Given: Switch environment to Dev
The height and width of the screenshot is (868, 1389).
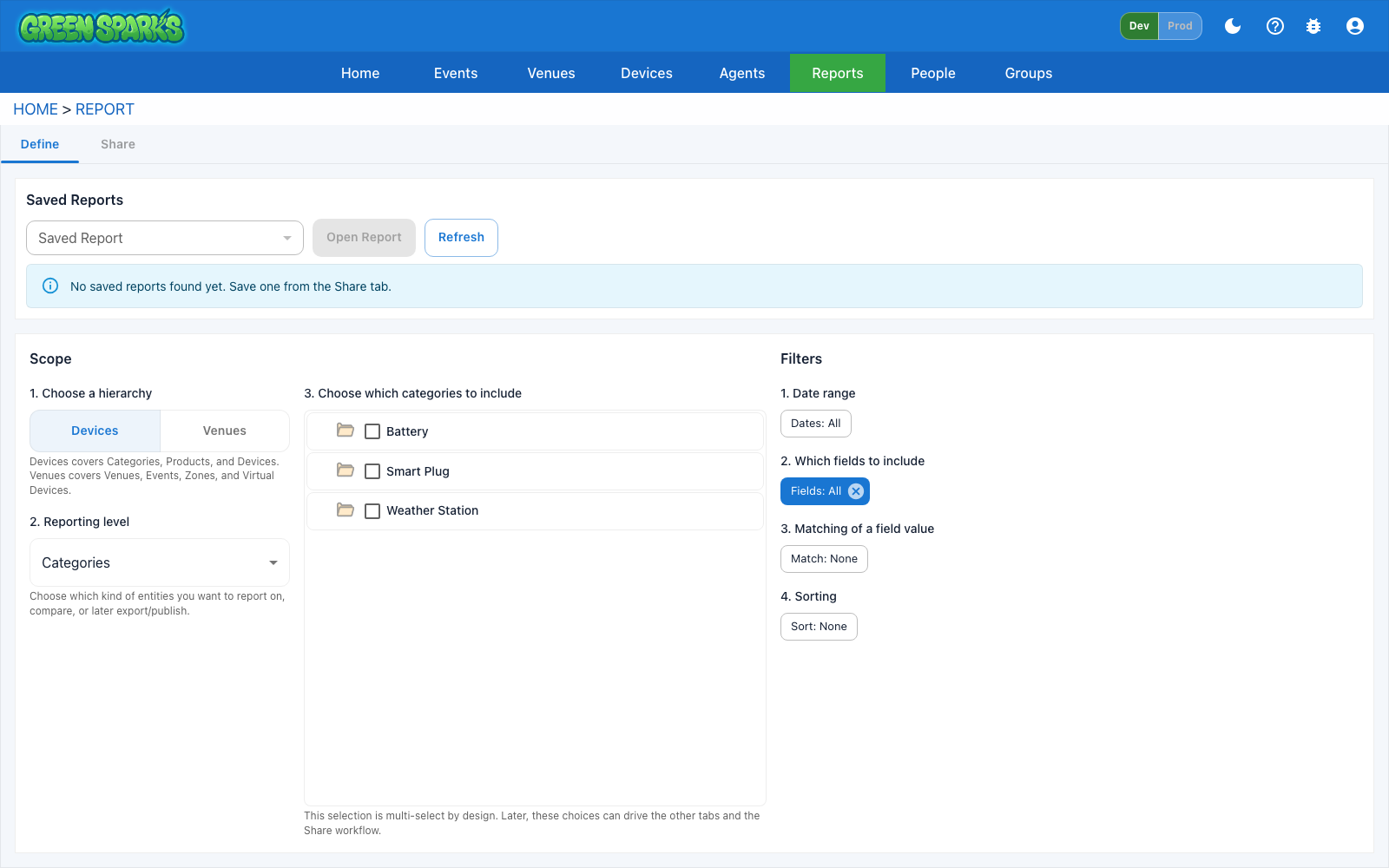Looking at the screenshot, I should 1139,26.
